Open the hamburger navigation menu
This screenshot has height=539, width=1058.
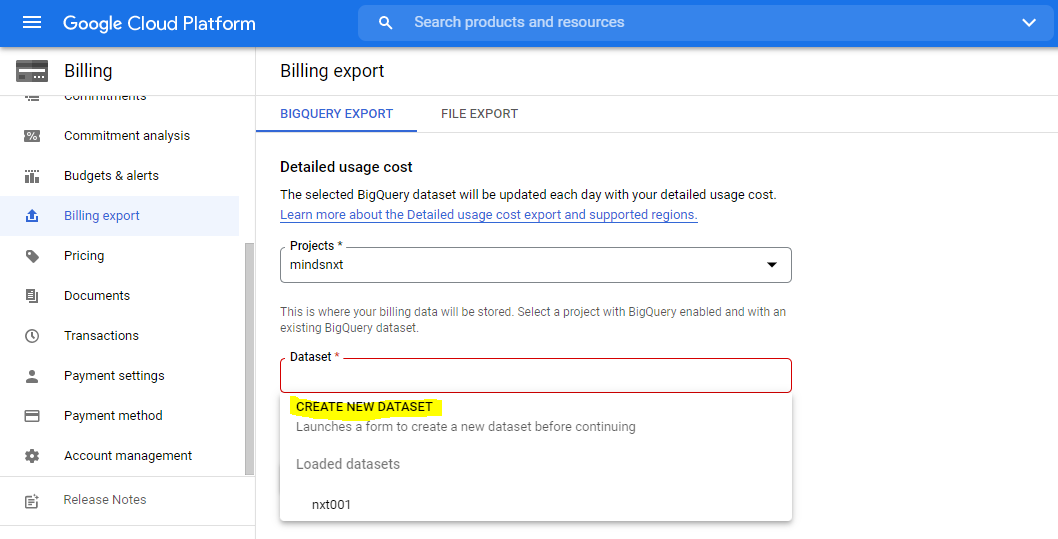point(32,22)
